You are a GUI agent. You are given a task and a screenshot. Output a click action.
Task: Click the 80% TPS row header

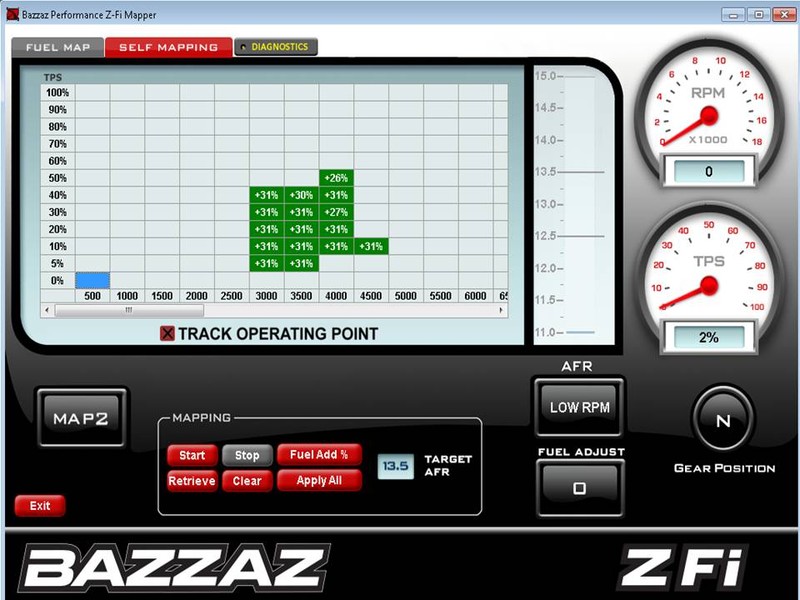58,127
